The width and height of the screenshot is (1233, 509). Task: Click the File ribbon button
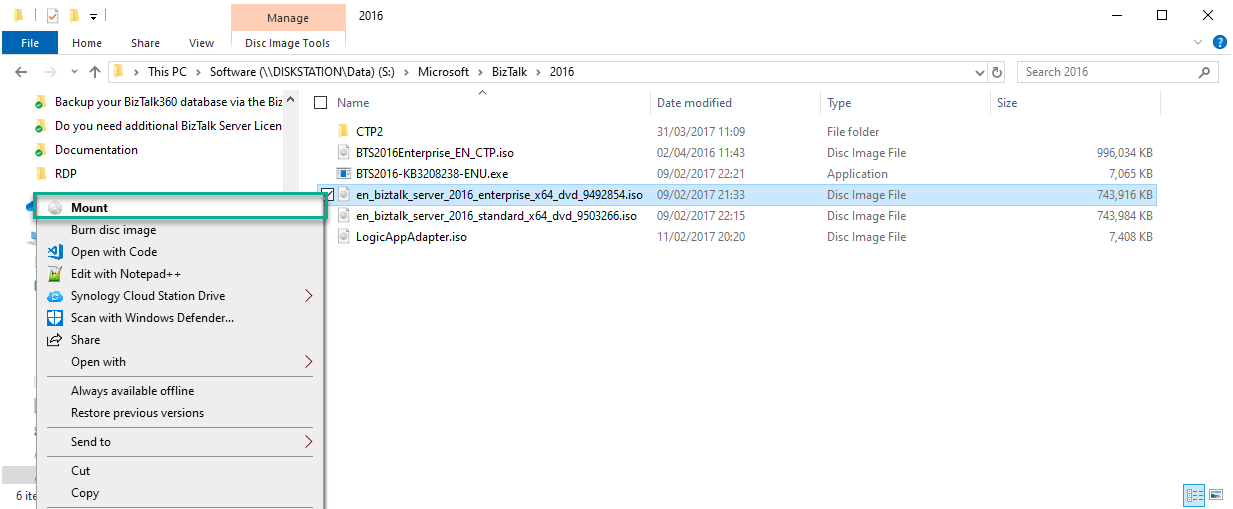click(30, 43)
